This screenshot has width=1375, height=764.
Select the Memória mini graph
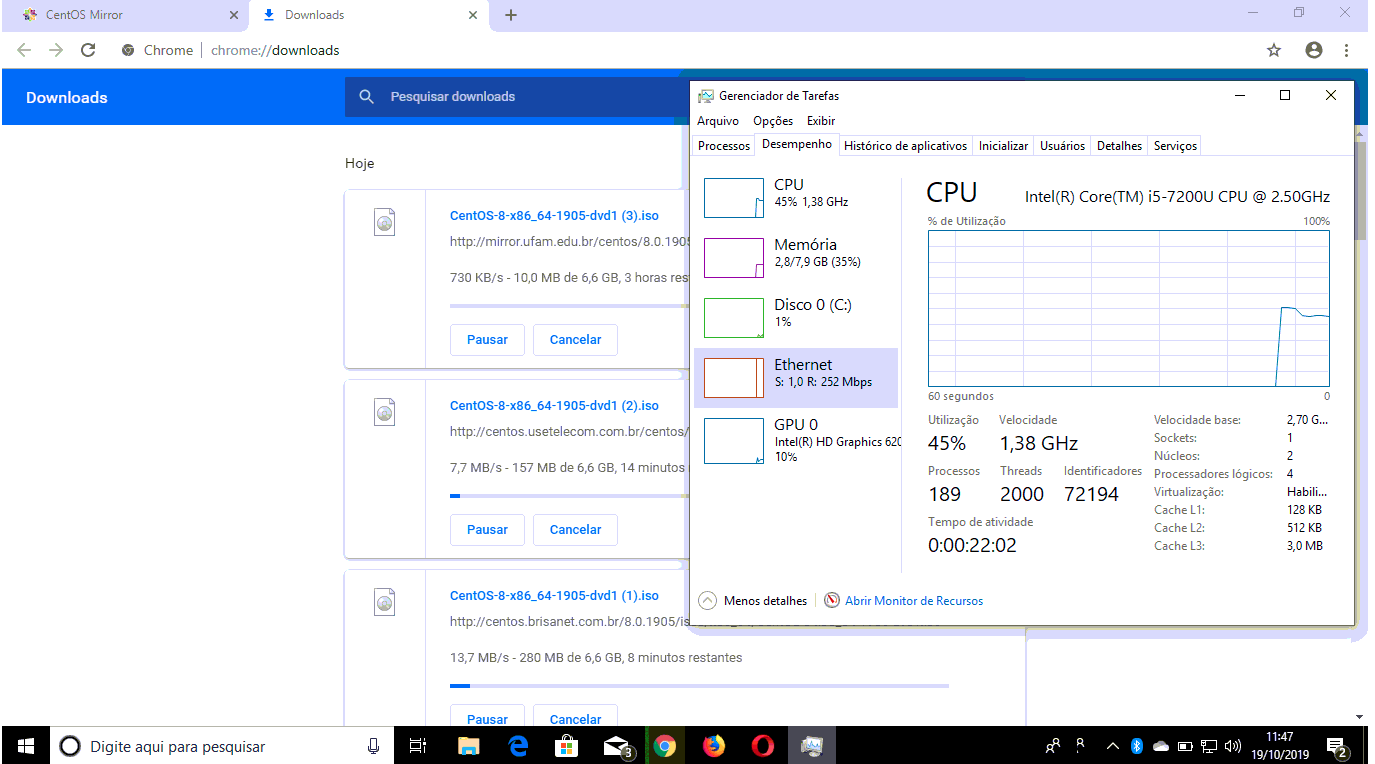[x=734, y=258]
